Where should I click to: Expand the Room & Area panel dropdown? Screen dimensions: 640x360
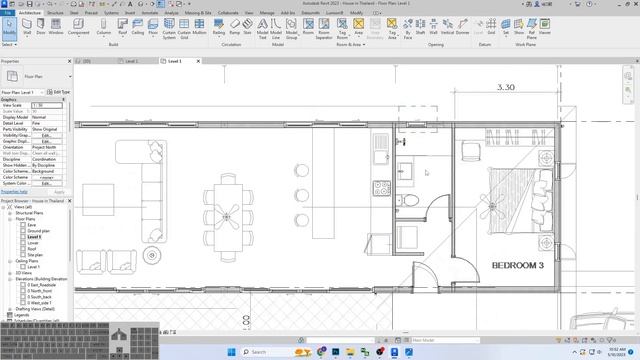click(351, 44)
